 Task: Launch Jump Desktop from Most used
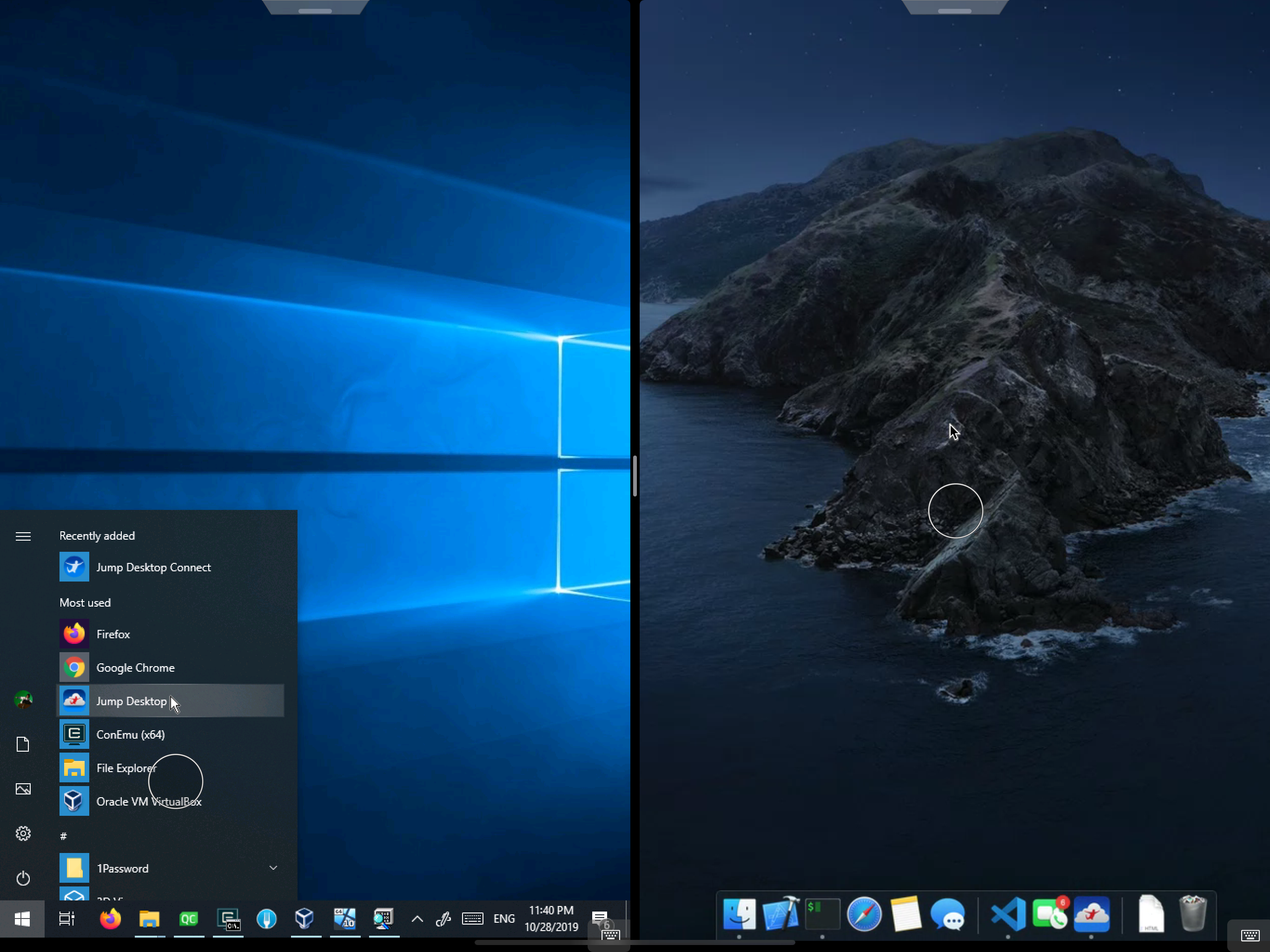tap(132, 701)
